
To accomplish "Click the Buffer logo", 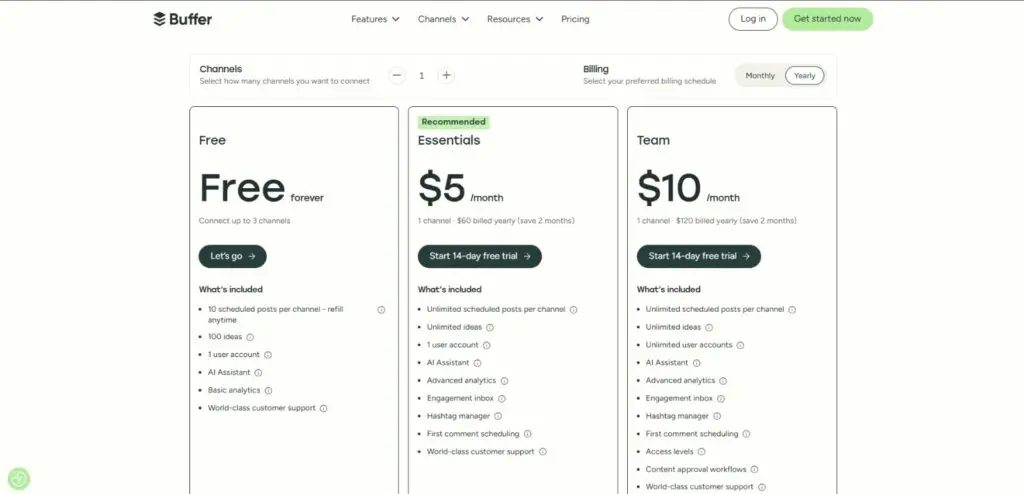I will coord(183,19).
